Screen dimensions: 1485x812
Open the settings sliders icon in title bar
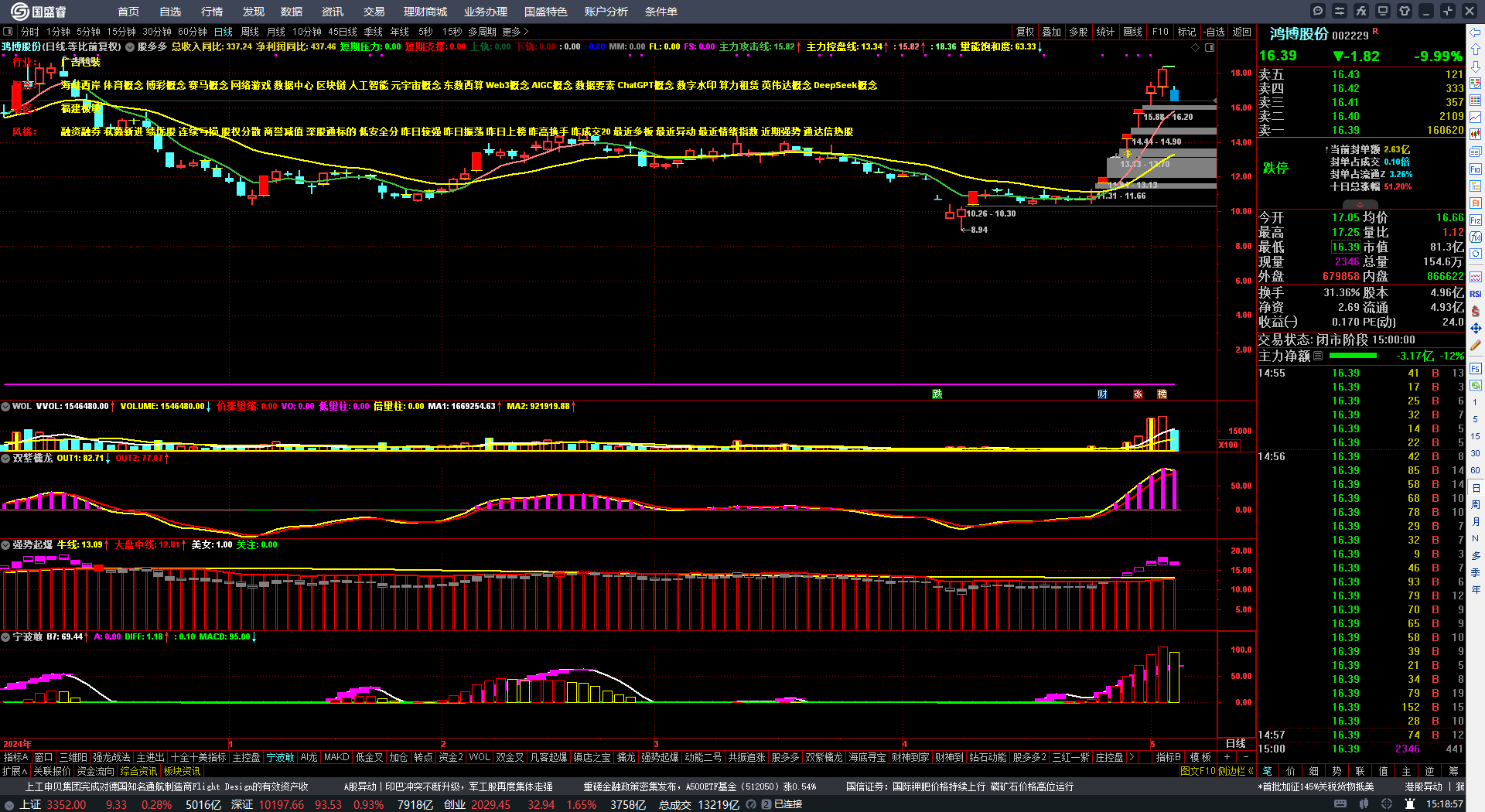(x=1340, y=11)
